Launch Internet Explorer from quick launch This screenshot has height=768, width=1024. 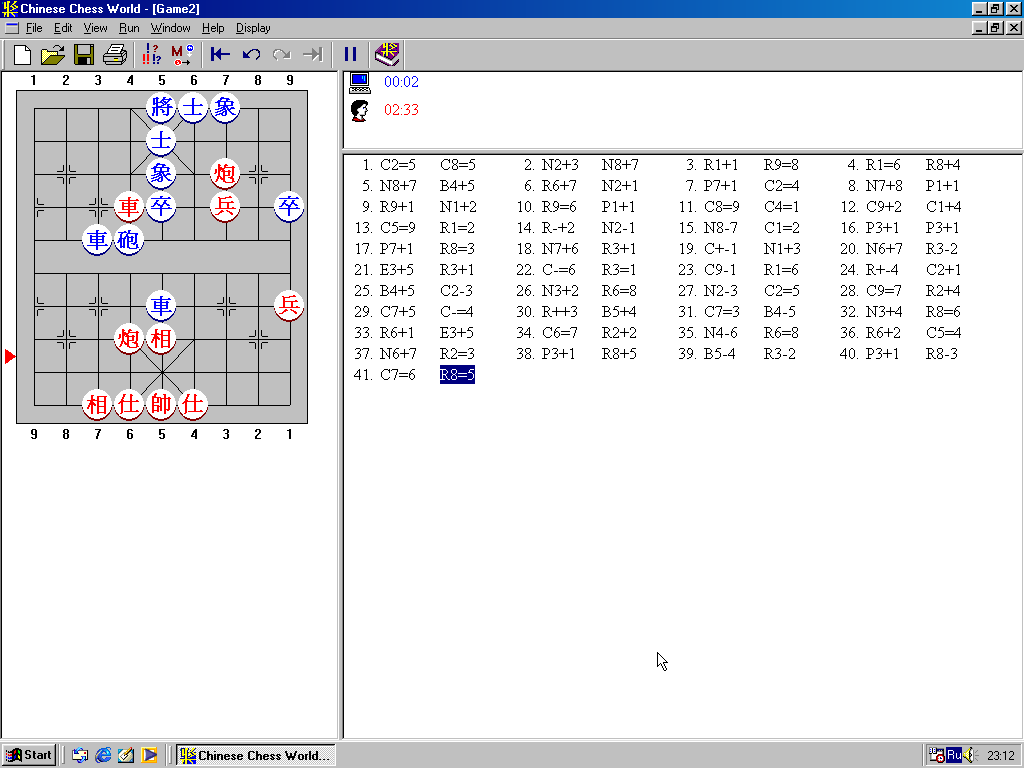tap(103, 755)
